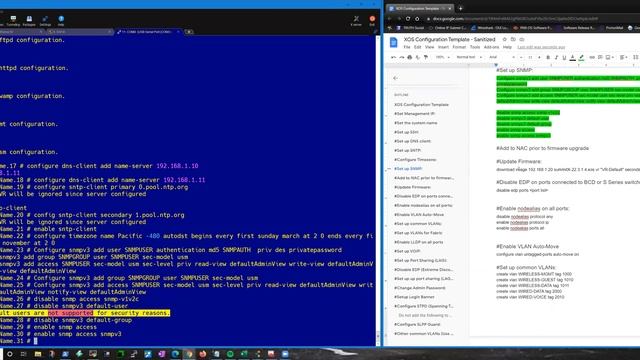Image resolution: width=640 pixels, height=360 pixels.
Task: Open the Insert menu in Google Docs
Action: 443,47
